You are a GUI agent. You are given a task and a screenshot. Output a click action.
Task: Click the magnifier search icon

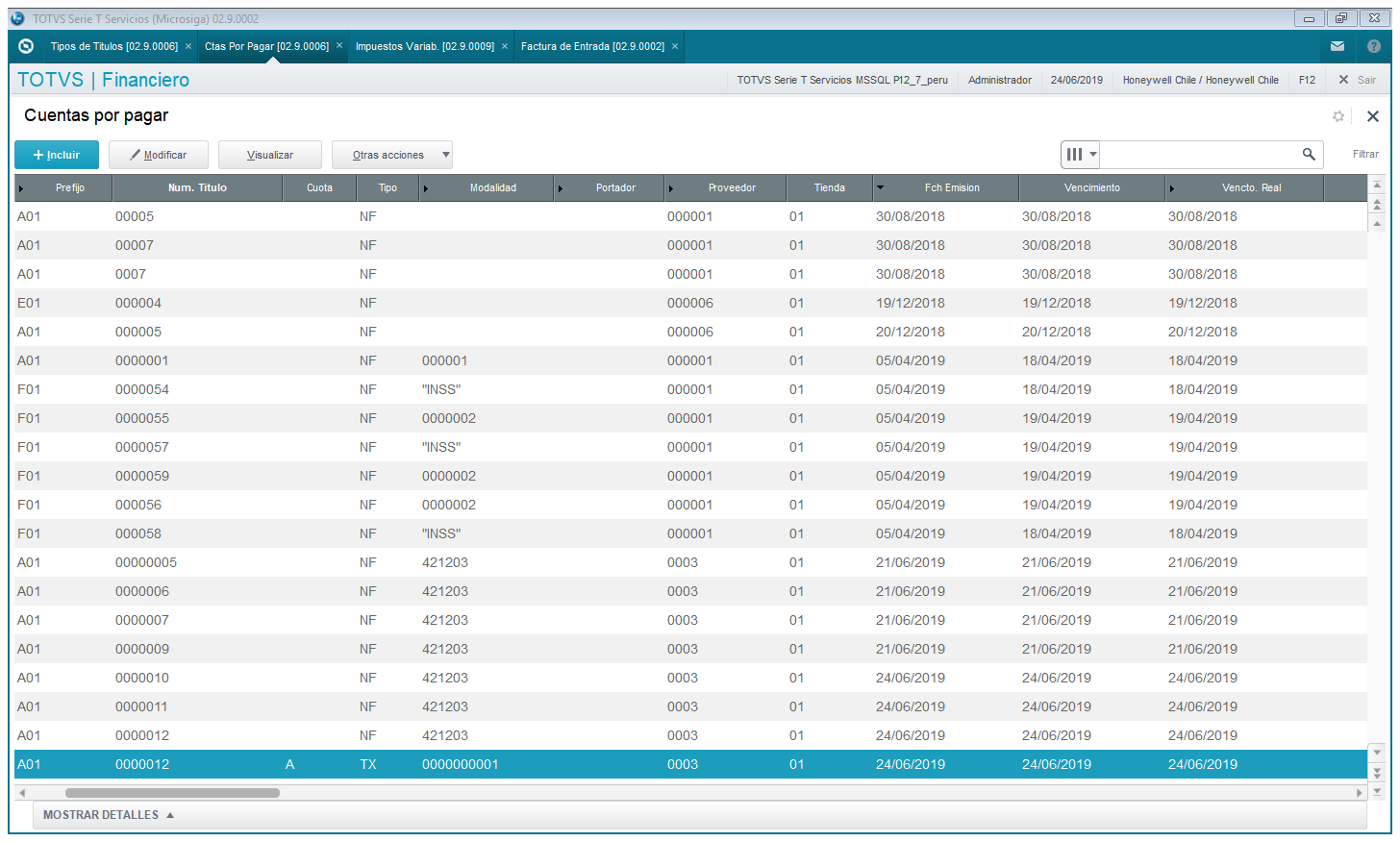(x=1309, y=154)
